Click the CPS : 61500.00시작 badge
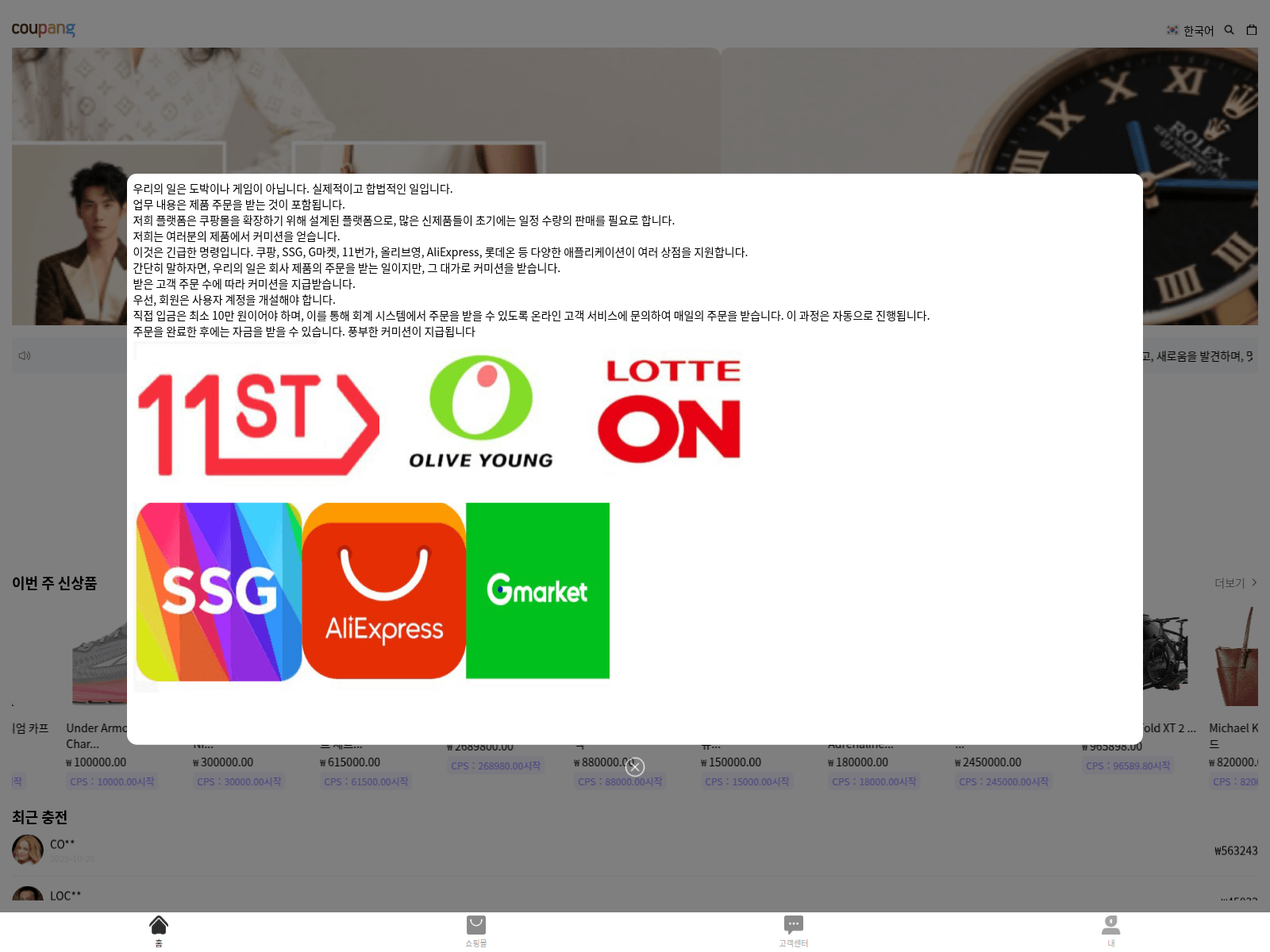Screen dimensions: 1270x952 (x=366, y=781)
